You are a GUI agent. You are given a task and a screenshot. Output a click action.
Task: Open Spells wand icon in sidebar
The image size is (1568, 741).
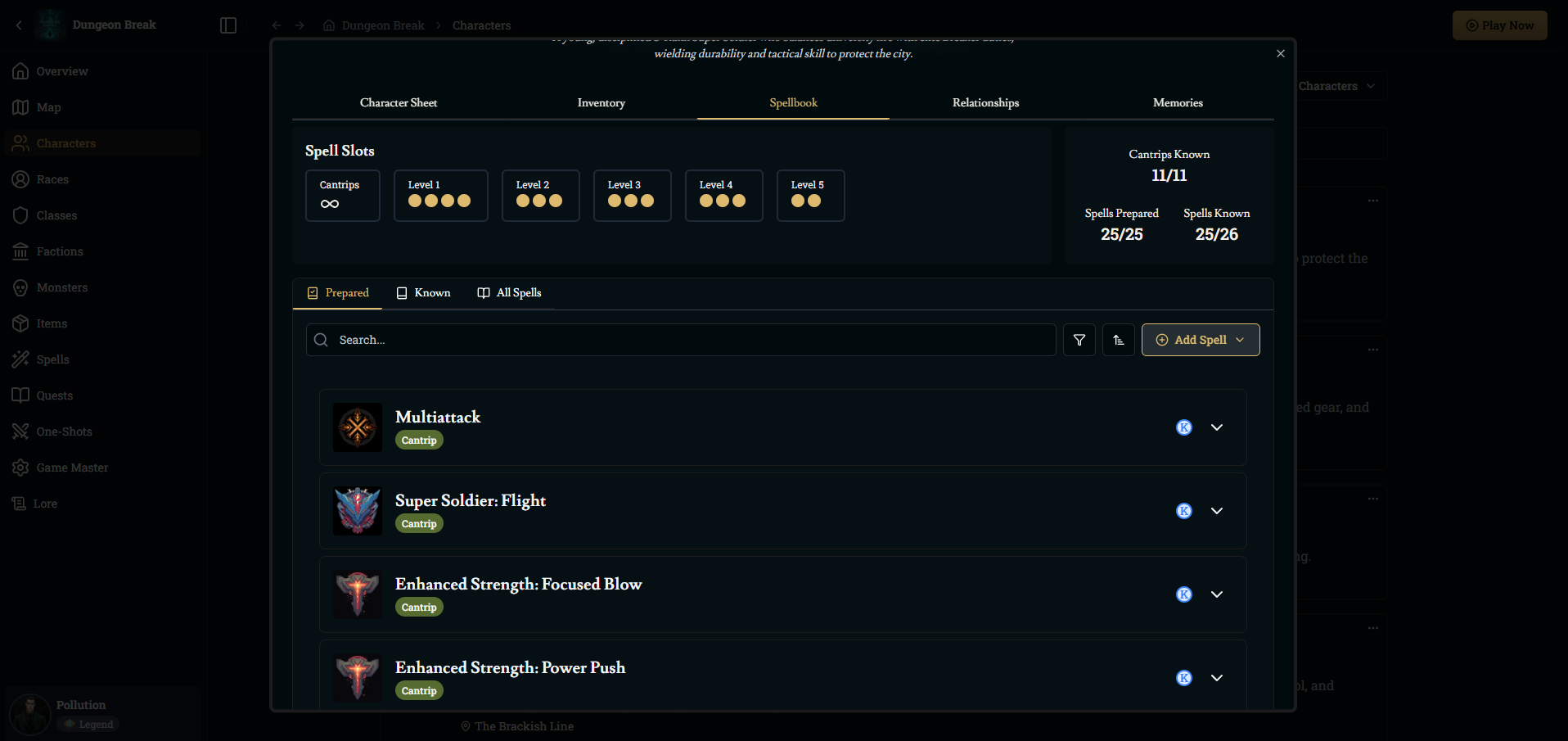coord(20,359)
